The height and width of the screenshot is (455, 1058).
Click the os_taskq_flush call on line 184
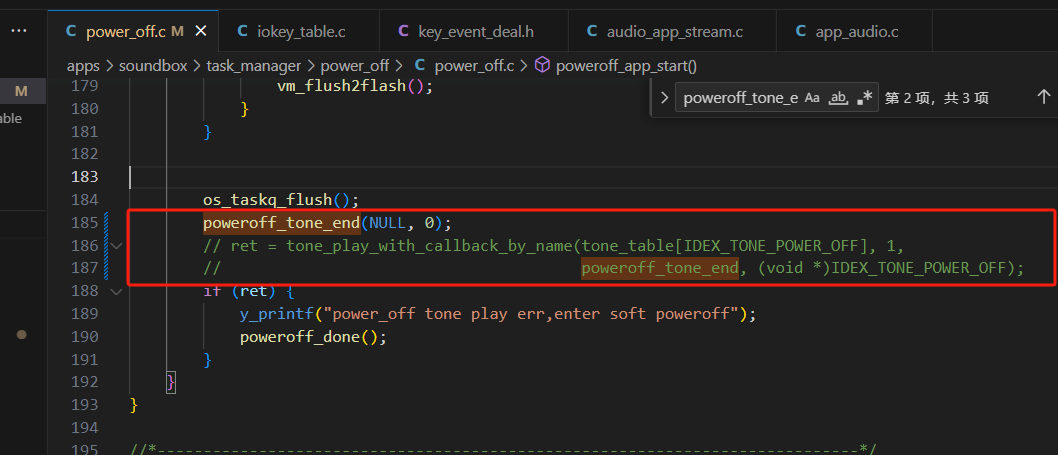point(268,200)
